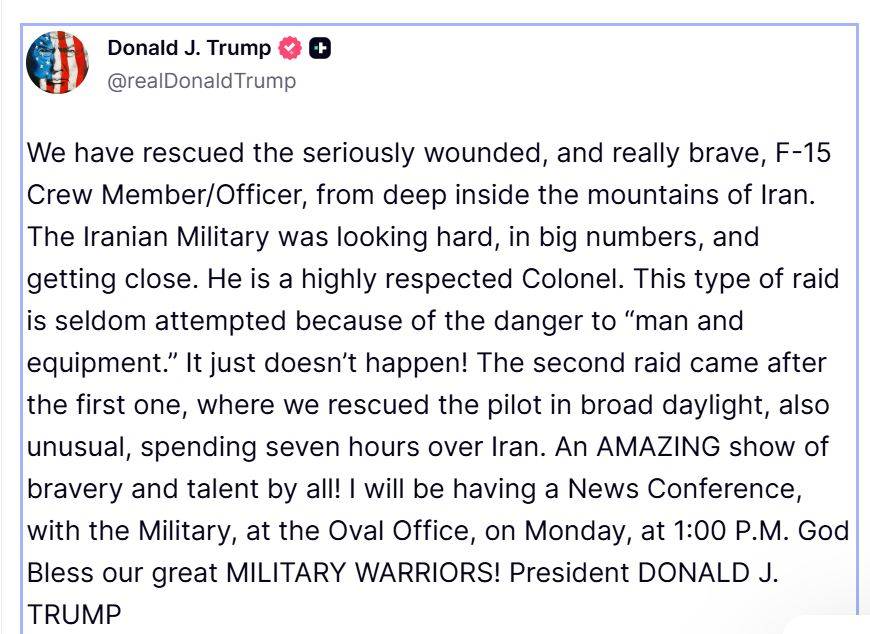Click the phrase MILITARY WARRIORS!
This screenshot has width=870, height=634.
click(368, 576)
